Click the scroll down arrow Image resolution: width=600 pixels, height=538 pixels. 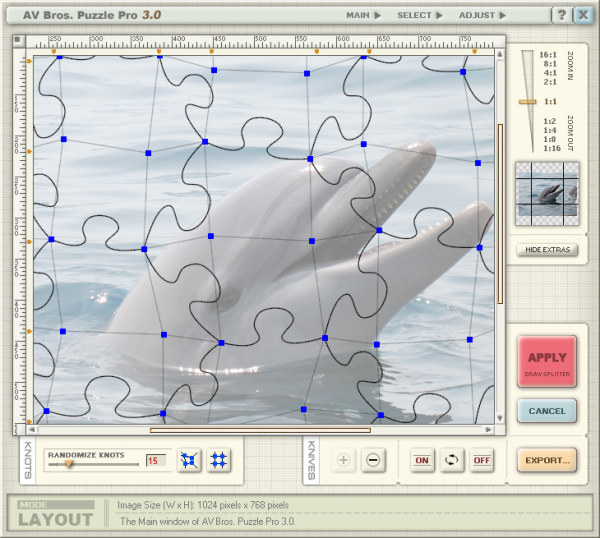[500, 419]
